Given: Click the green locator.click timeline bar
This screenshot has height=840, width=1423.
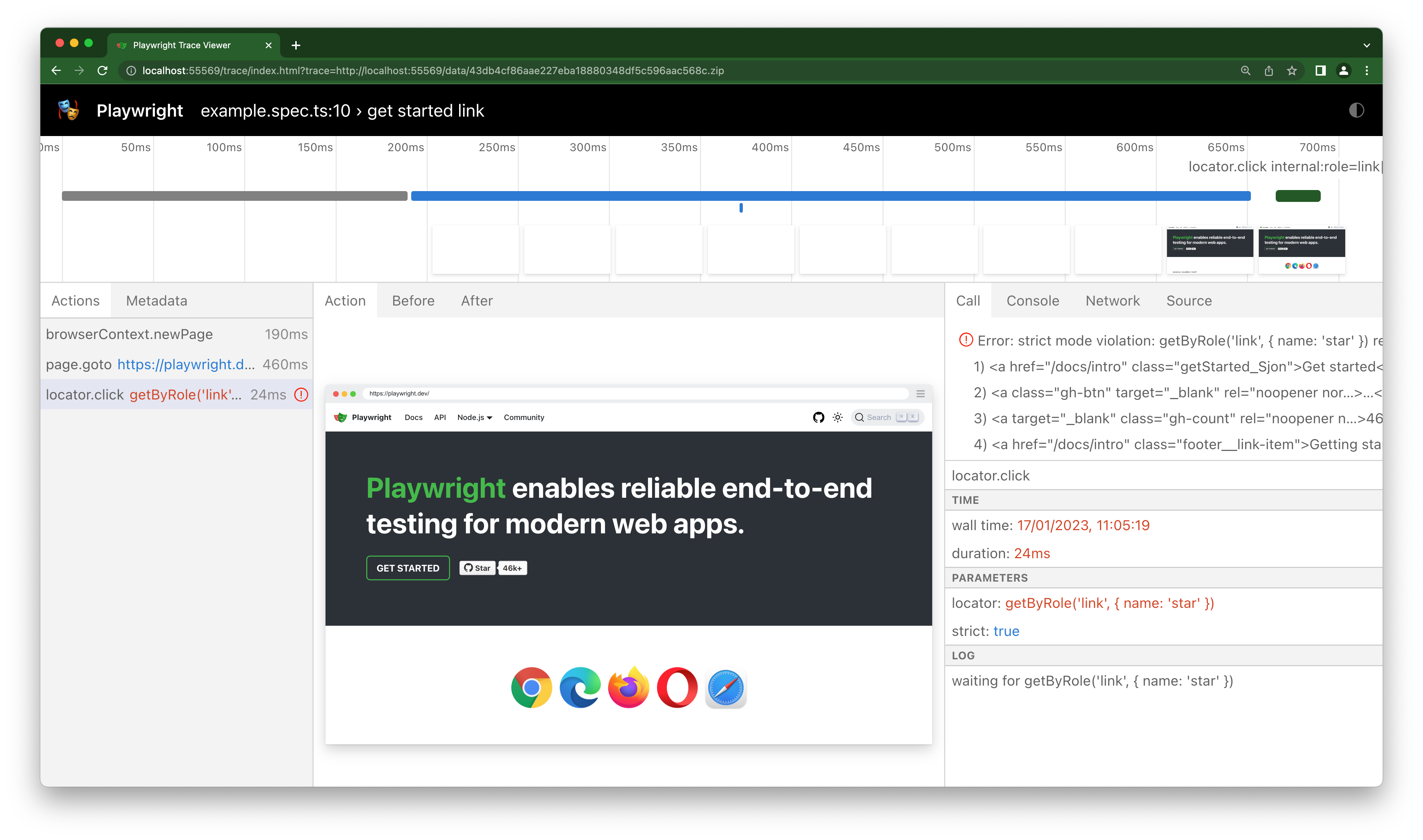Looking at the screenshot, I should click(1297, 196).
